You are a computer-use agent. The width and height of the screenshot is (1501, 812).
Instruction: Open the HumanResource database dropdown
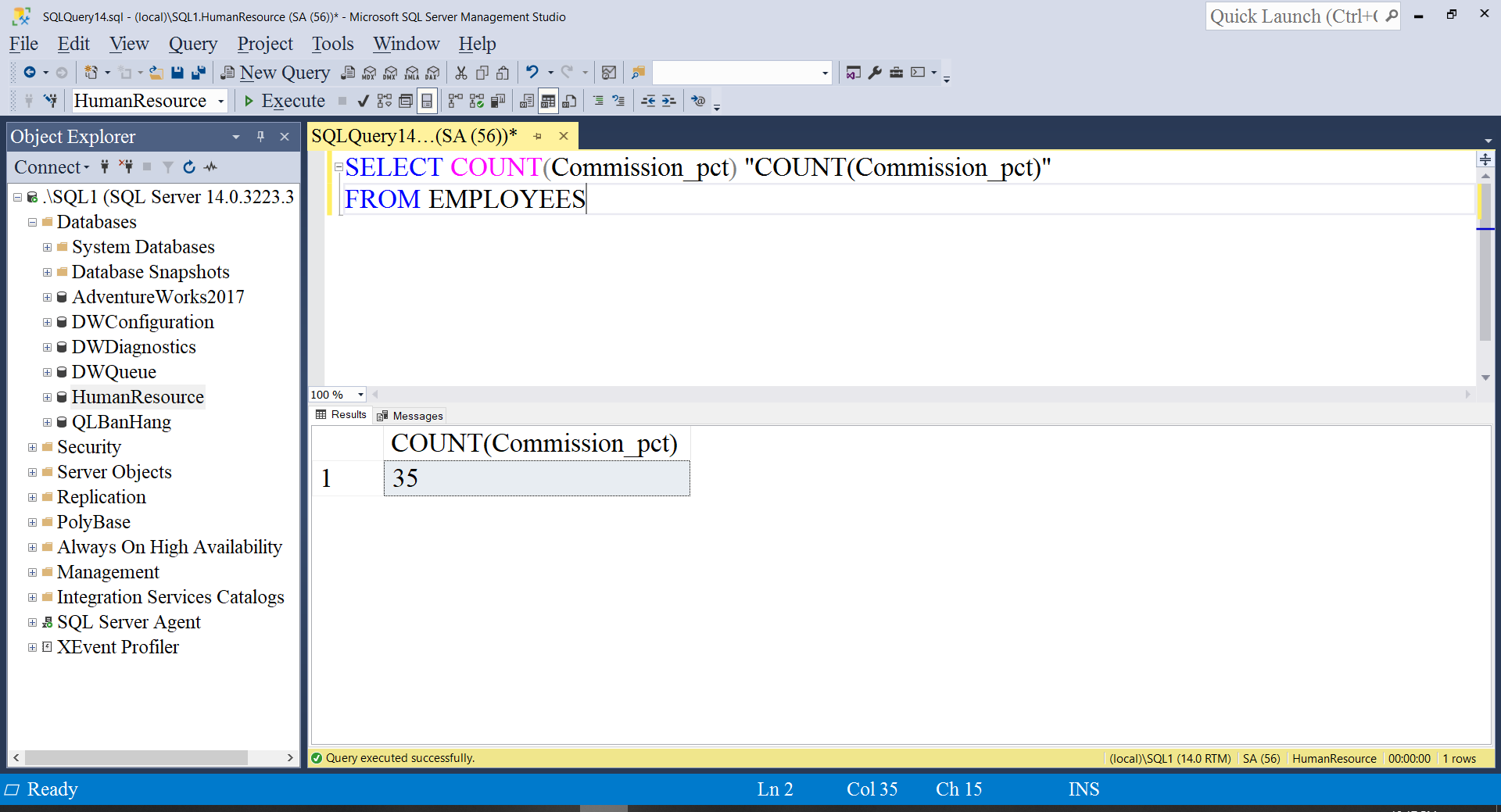tap(221, 101)
